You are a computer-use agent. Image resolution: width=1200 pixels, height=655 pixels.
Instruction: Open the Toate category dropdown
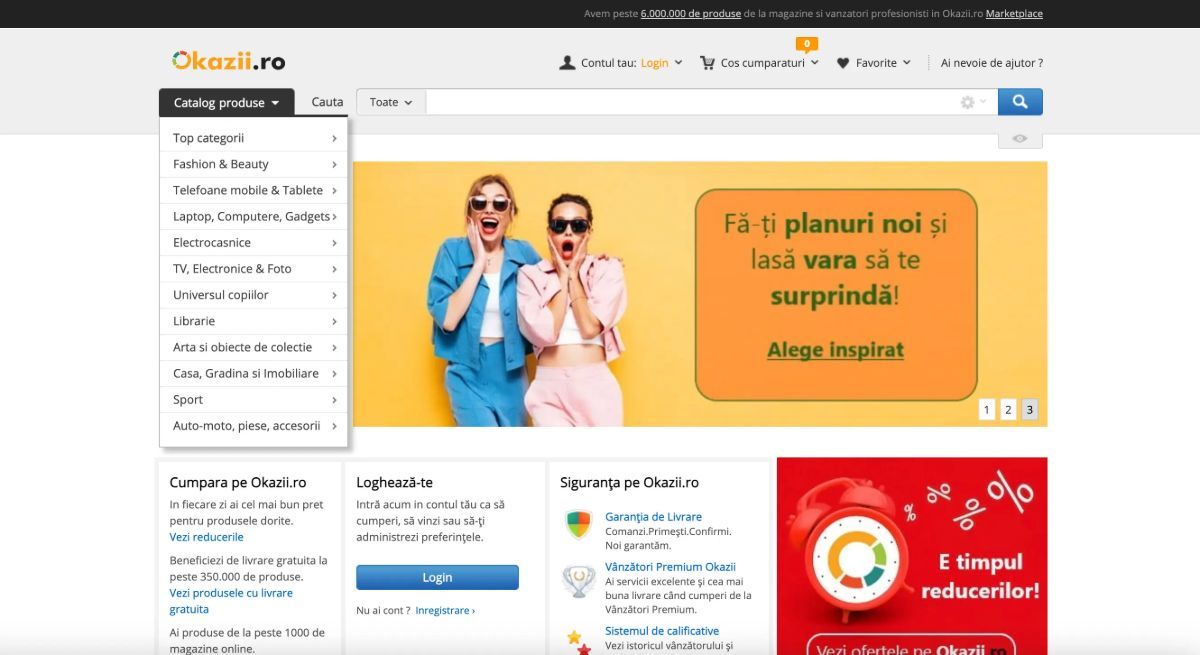[x=391, y=102]
